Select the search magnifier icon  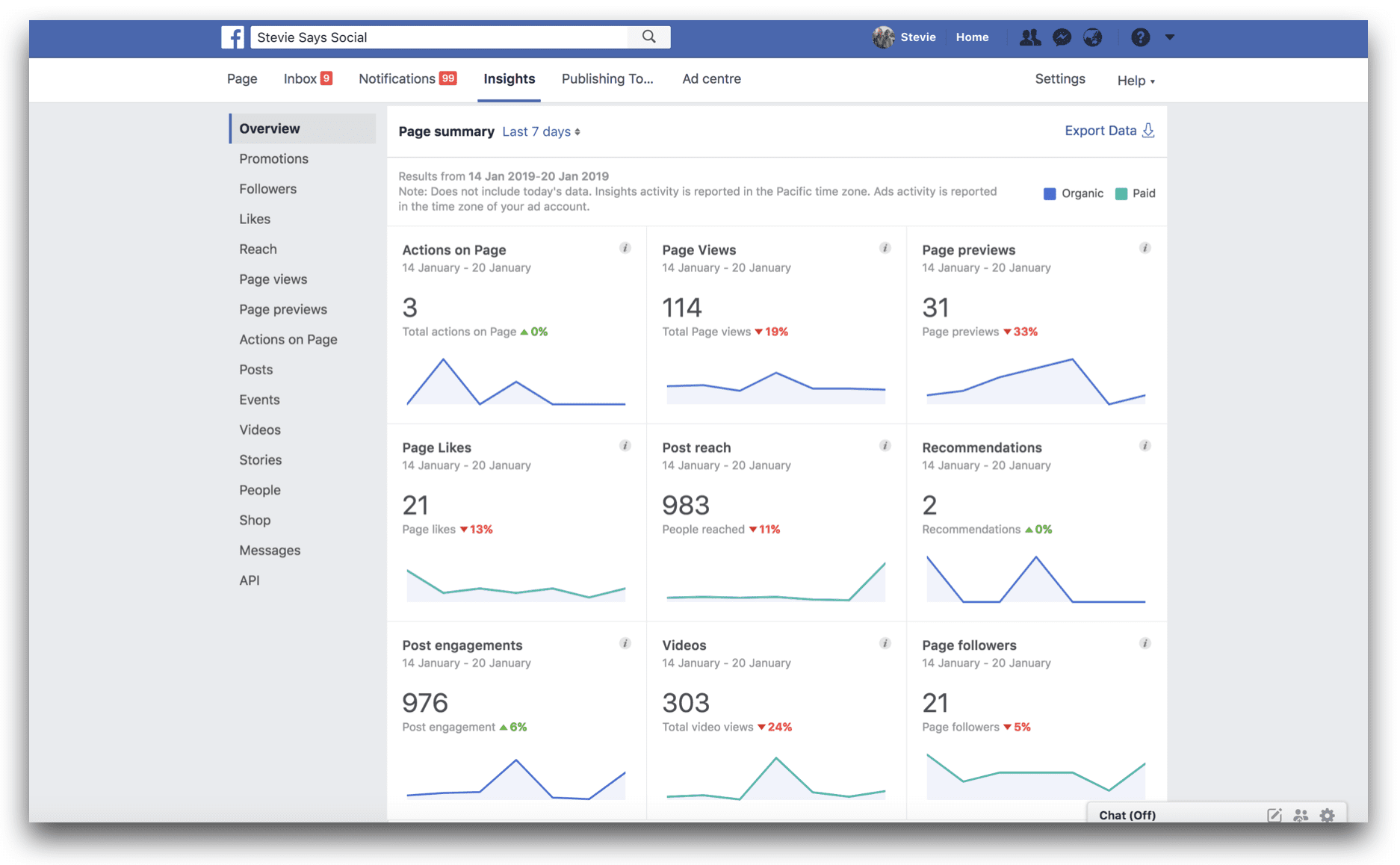647,37
